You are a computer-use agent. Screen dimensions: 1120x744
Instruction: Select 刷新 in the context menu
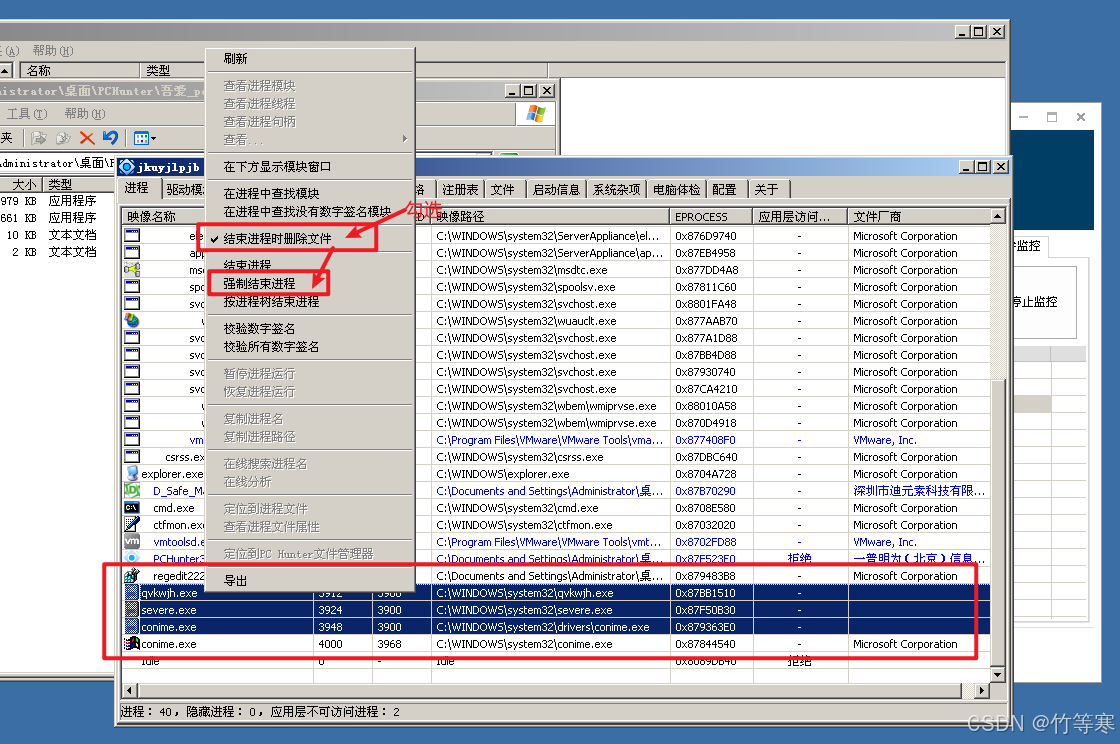click(235, 59)
